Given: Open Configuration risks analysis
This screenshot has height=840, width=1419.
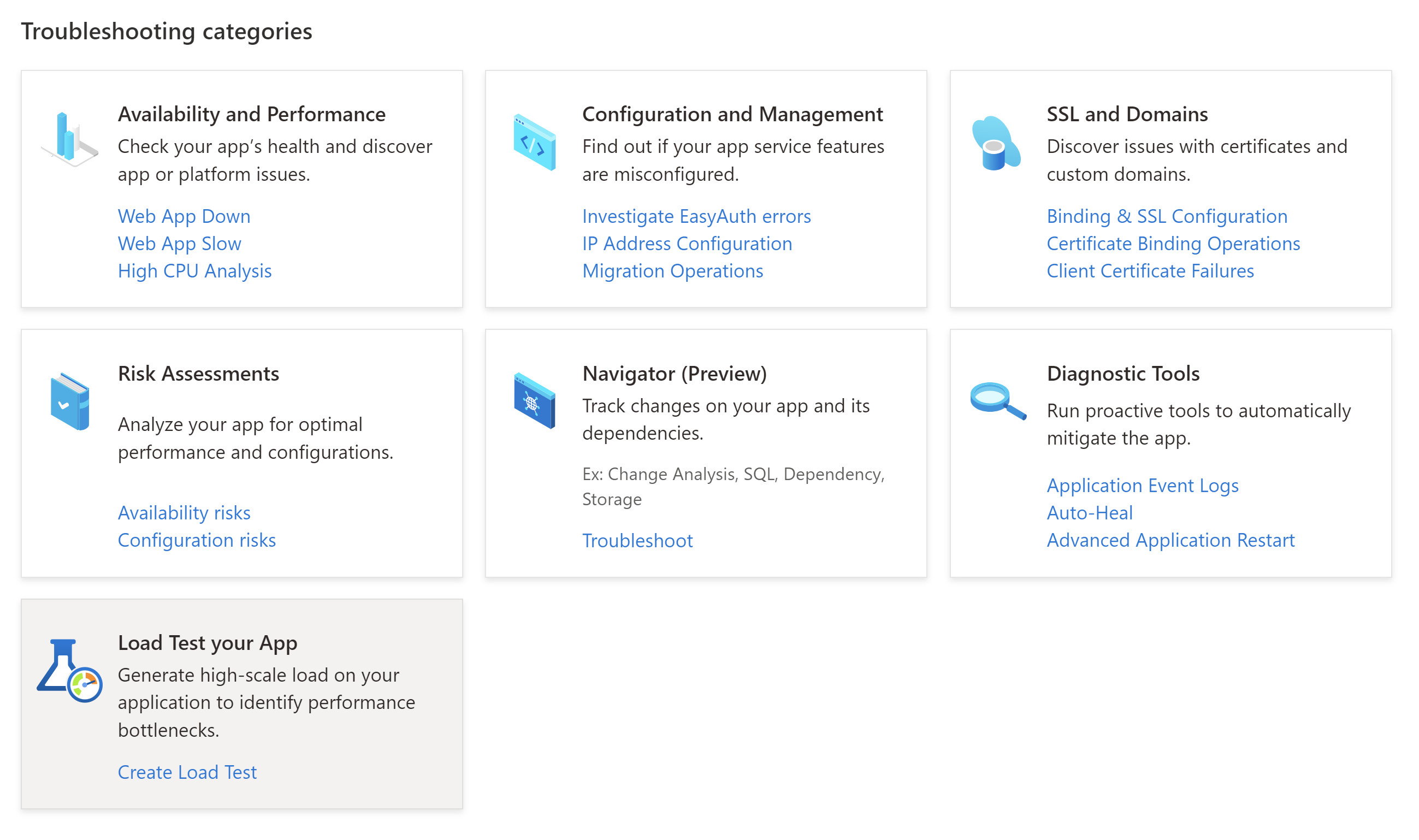Looking at the screenshot, I should click(197, 540).
